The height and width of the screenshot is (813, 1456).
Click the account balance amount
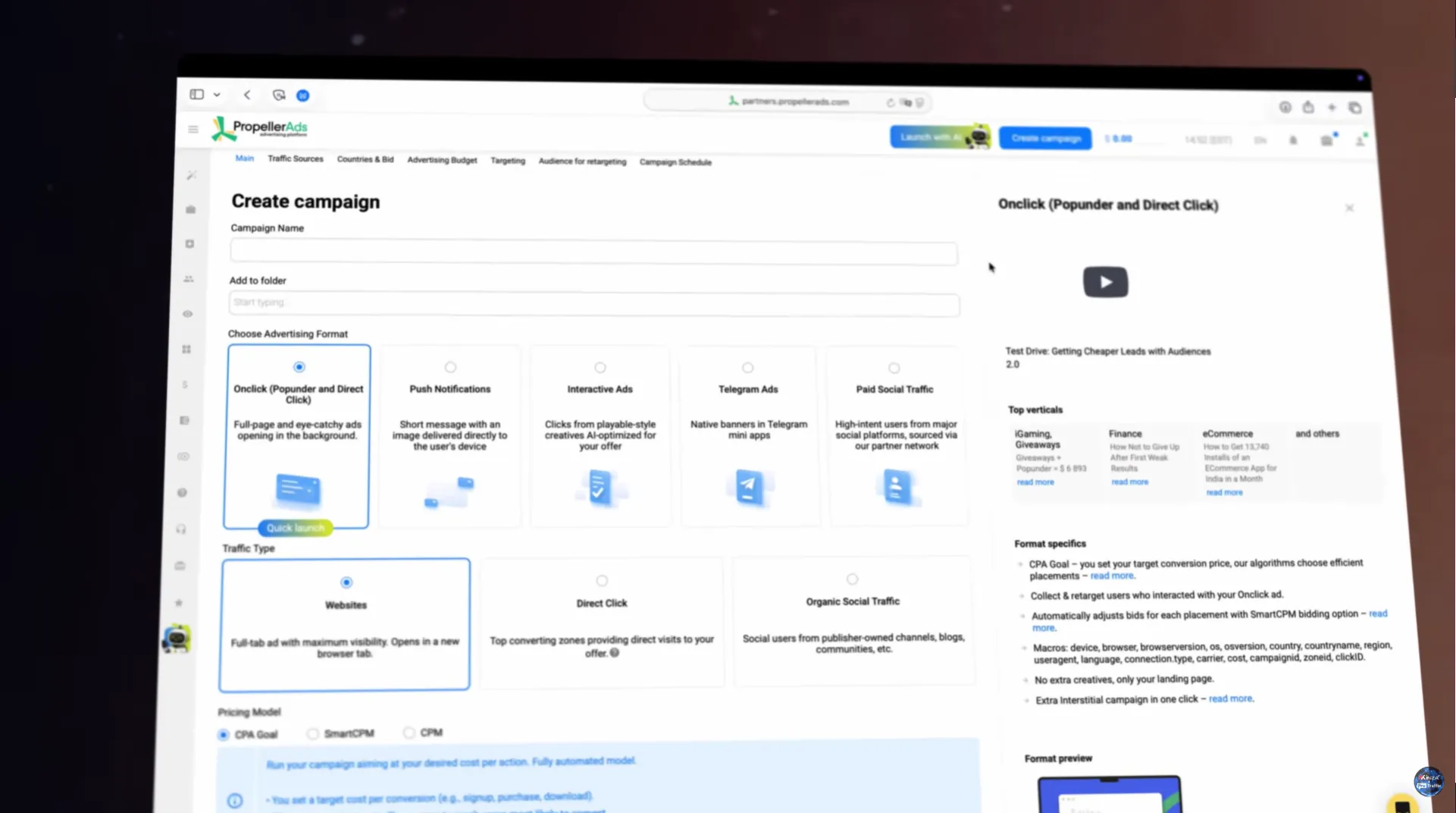pyautogui.click(x=1119, y=139)
